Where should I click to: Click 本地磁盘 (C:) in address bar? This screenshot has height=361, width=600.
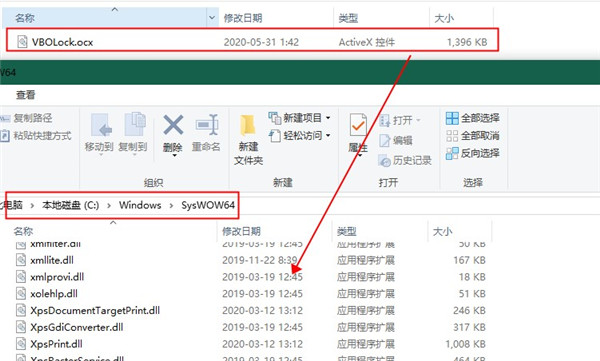click(x=70, y=205)
